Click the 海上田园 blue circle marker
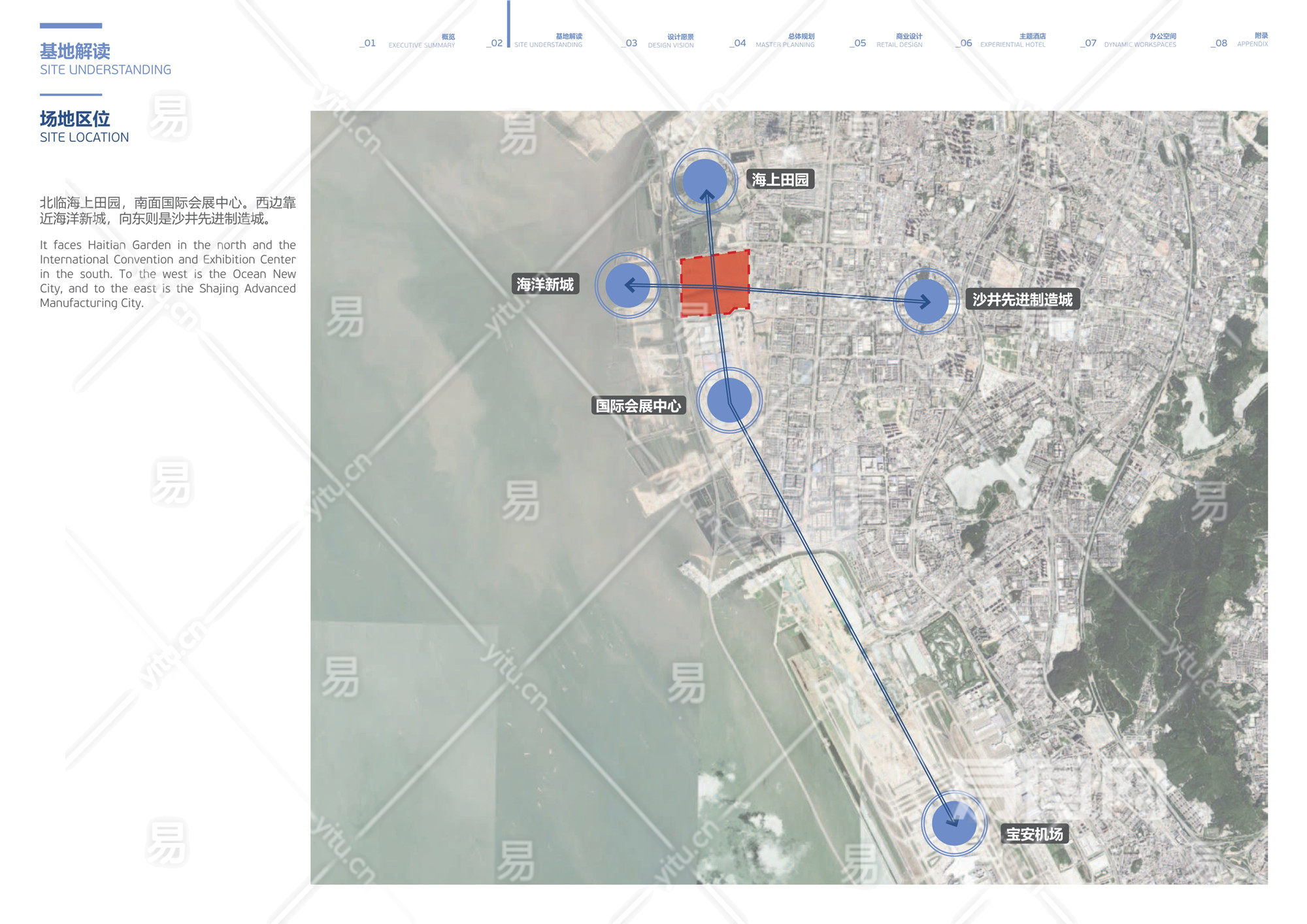 (x=704, y=181)
